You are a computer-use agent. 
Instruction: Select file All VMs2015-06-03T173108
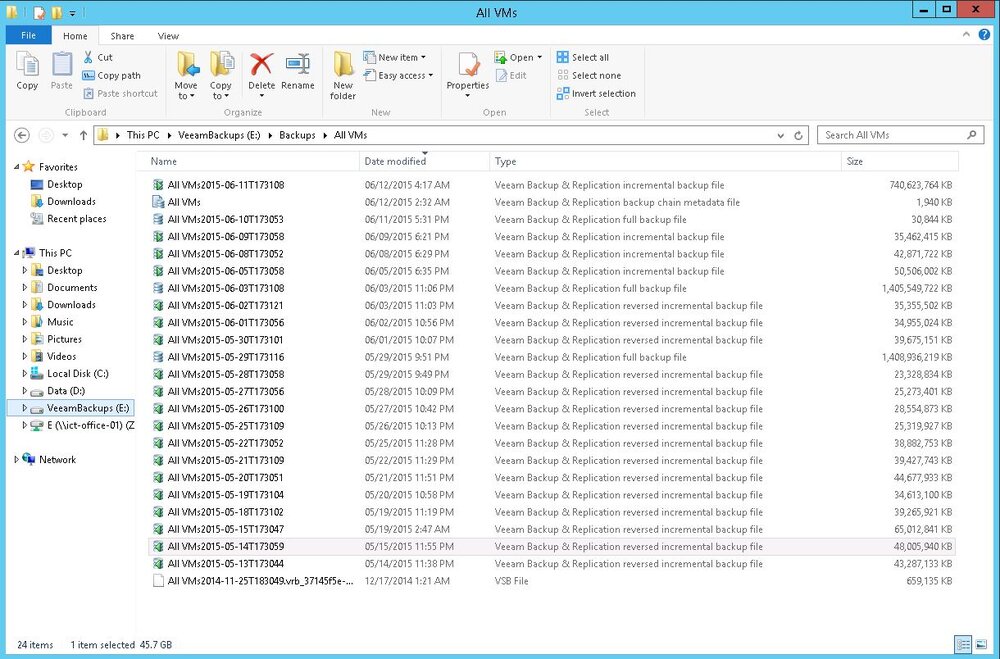point(552,288)
